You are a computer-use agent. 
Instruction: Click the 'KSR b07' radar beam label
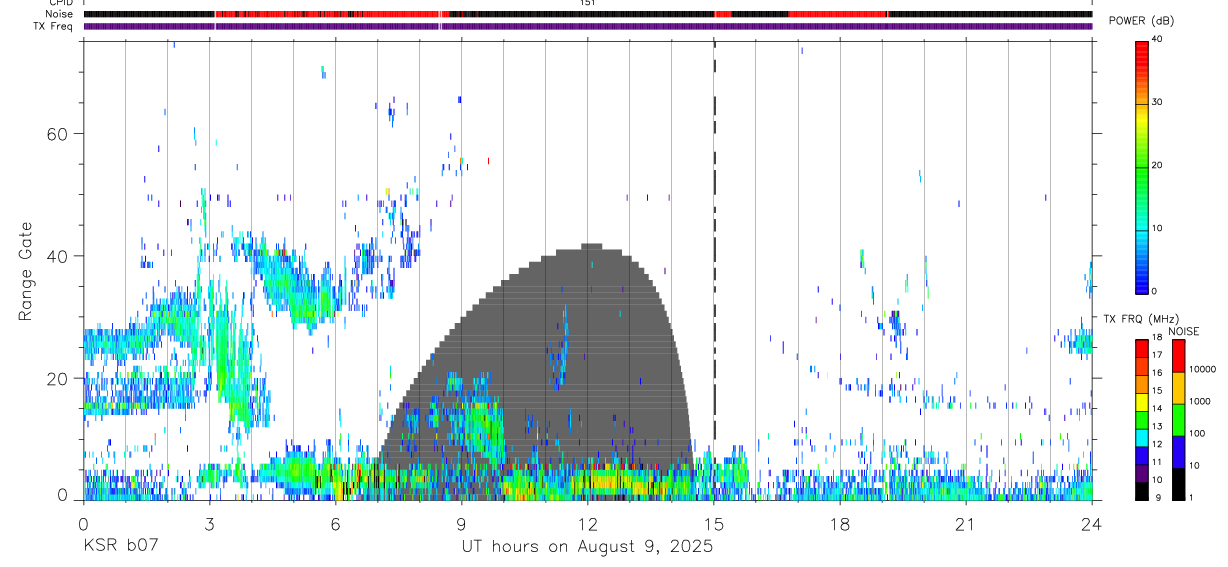coord(119,547)
